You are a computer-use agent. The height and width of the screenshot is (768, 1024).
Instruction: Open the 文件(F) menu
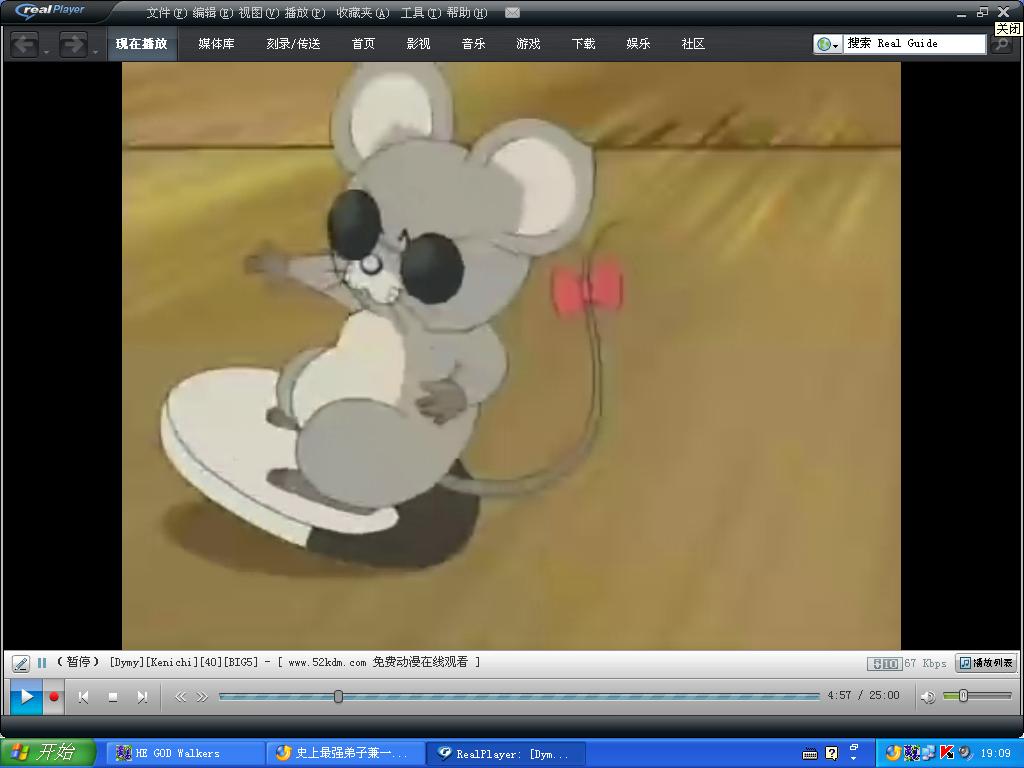click(x=167, y=12)
